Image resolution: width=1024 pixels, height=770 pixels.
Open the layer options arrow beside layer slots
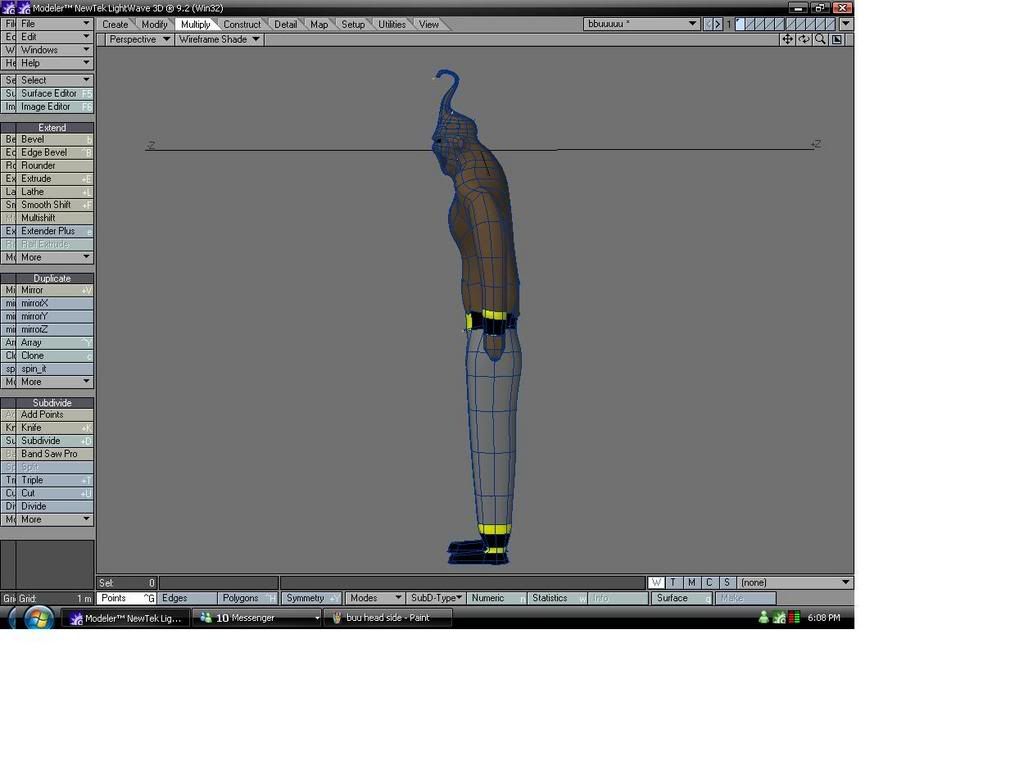click(846, 24)
